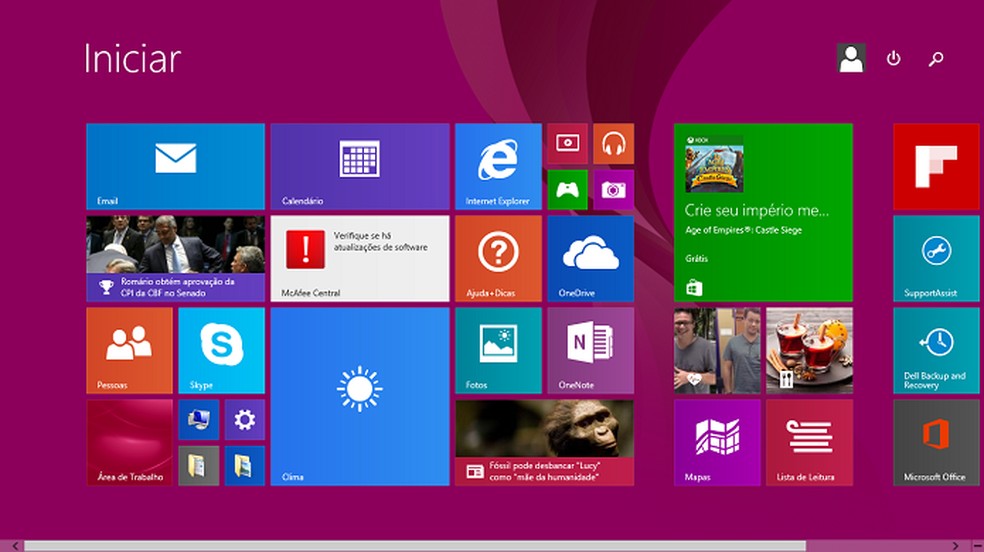Open the OneDrive tile
Image resolution: width=984 pixels, height=552 pixels.
pyautogui.click(x=591, y=258)
